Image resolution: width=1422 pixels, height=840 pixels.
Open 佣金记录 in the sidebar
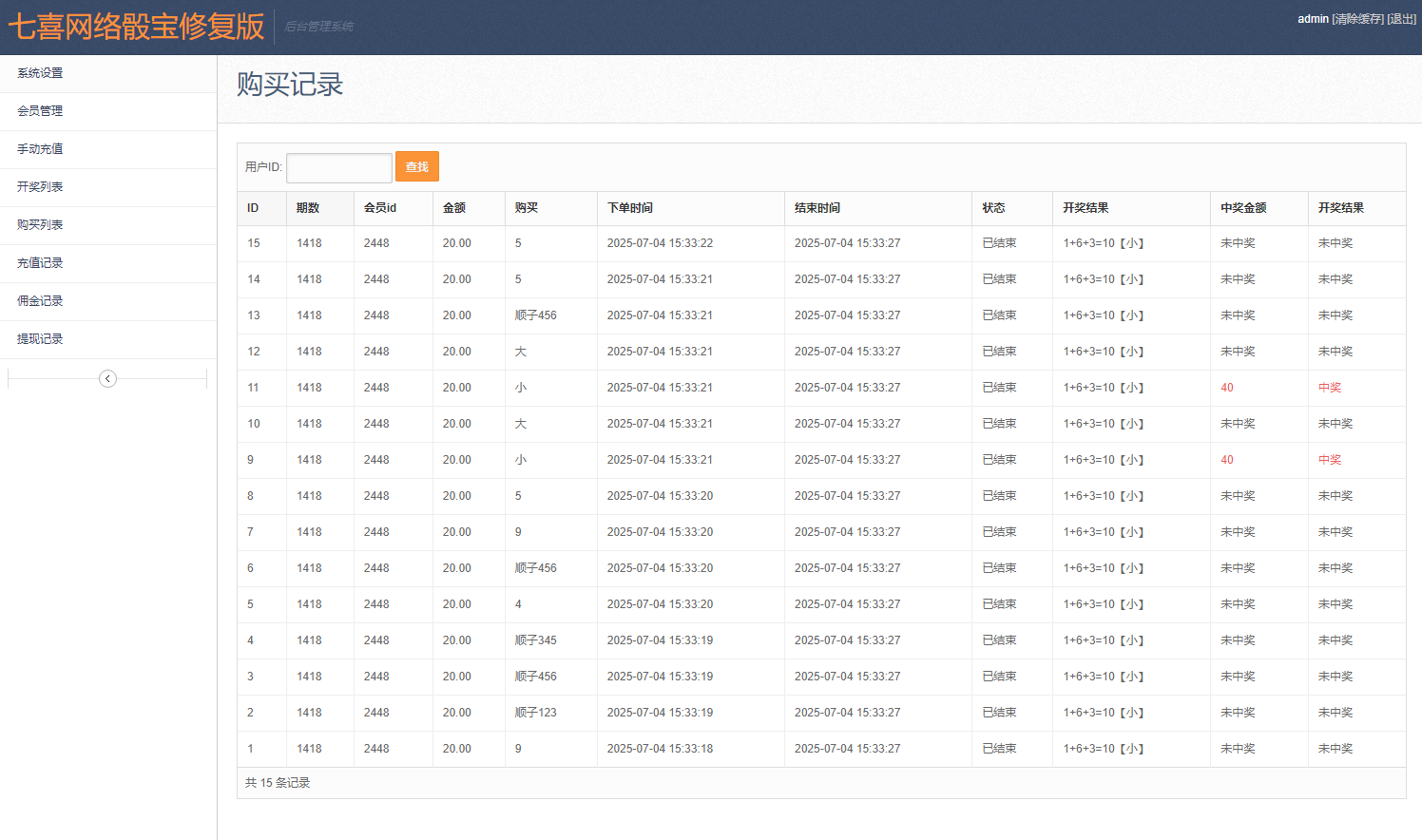[40, 301]
